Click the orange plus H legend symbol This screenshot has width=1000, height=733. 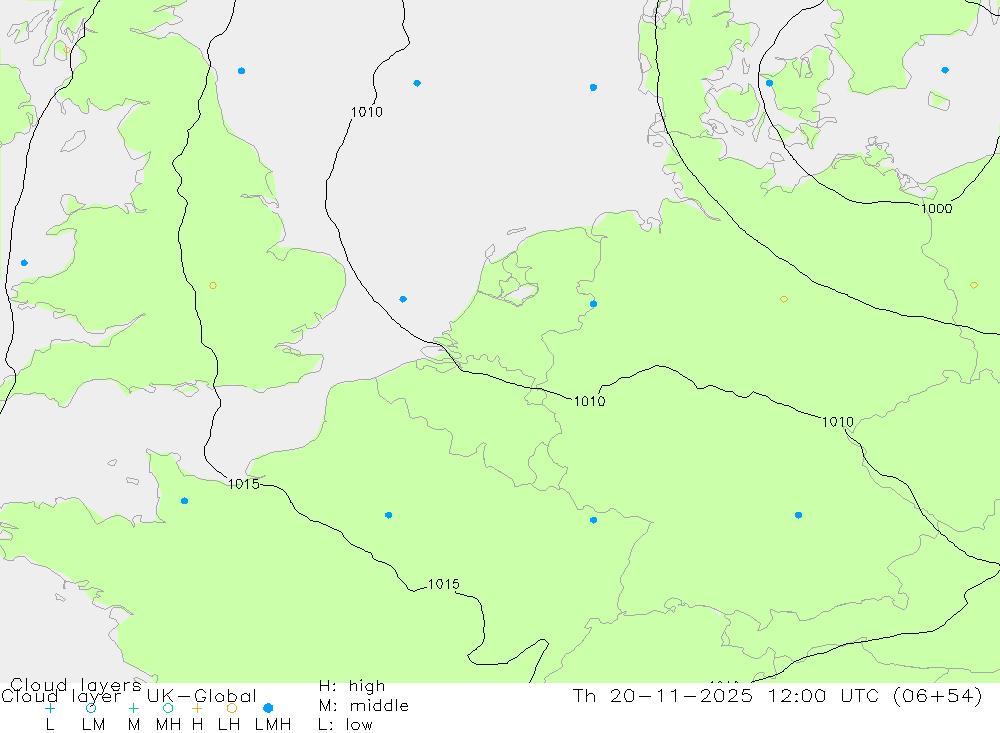click(x=197, y=708)
